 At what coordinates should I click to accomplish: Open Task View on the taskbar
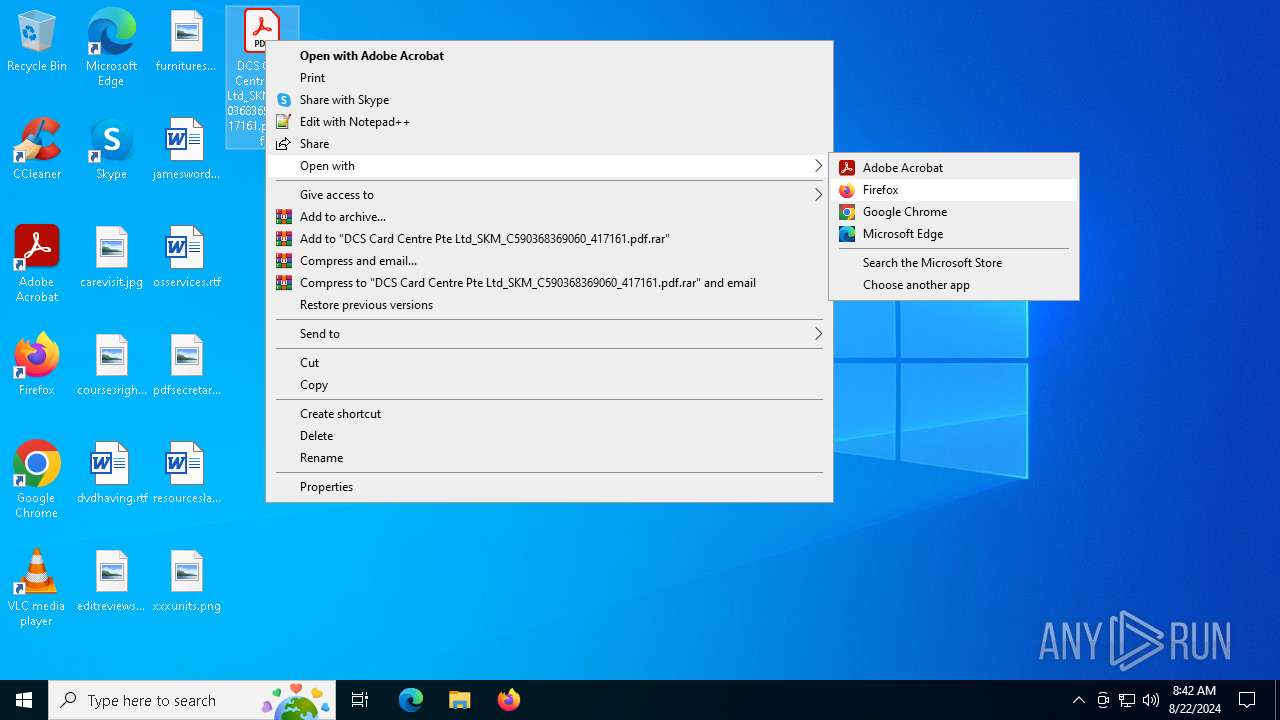coord(360,700)
